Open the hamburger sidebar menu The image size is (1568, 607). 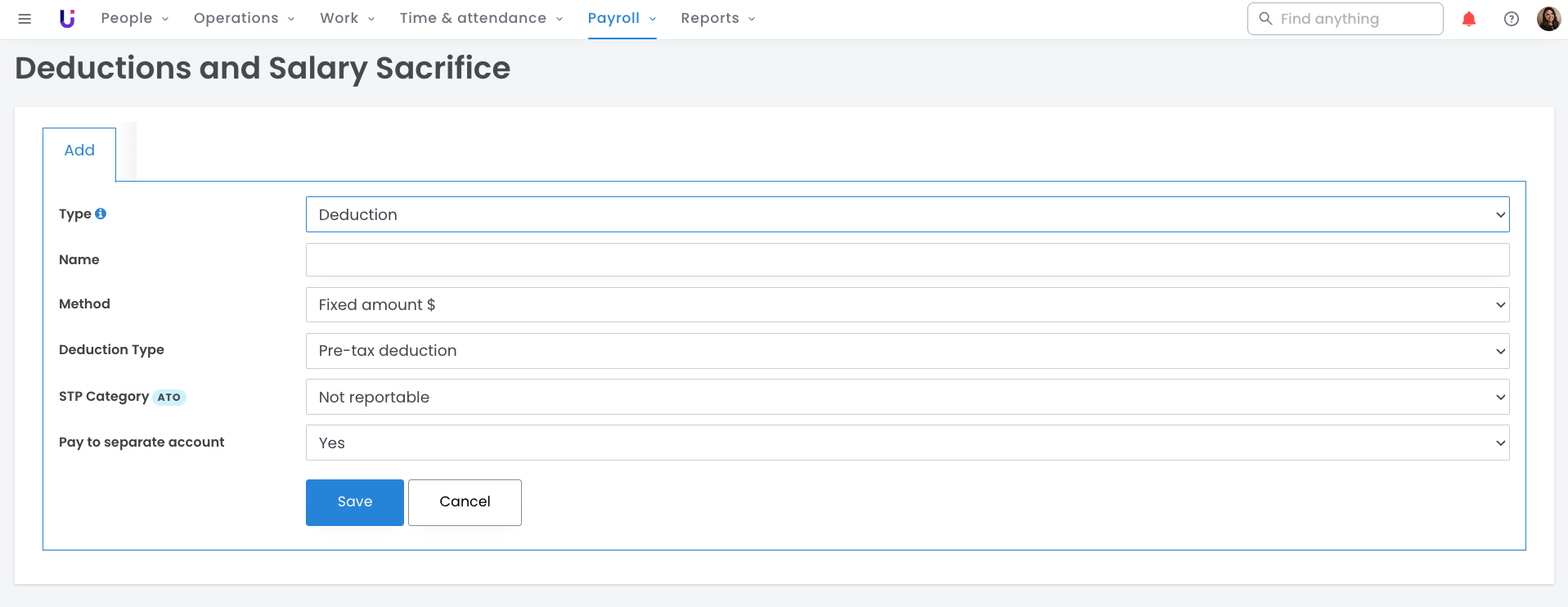tap(25, 19)
